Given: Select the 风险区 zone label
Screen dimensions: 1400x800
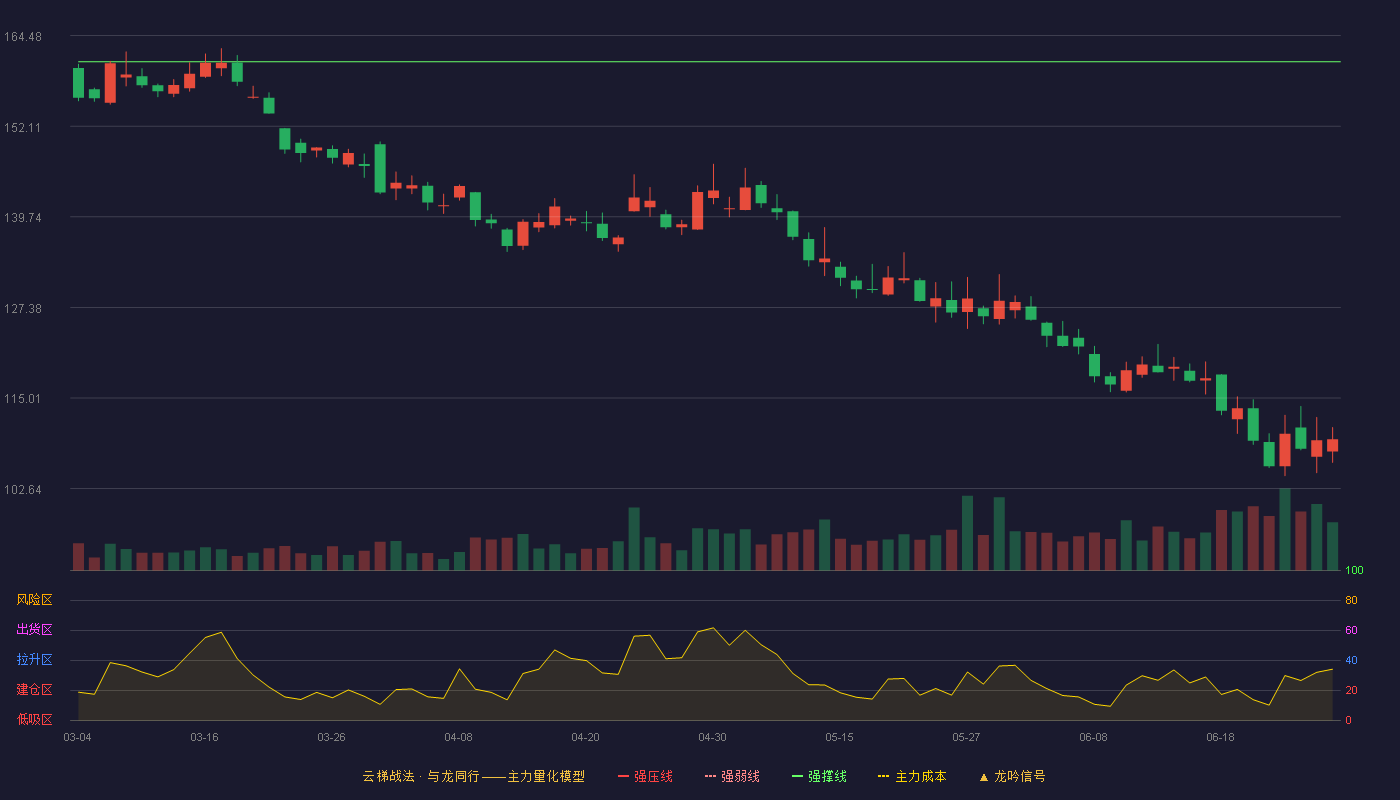Looking at the screenshot, I should 34,600.
